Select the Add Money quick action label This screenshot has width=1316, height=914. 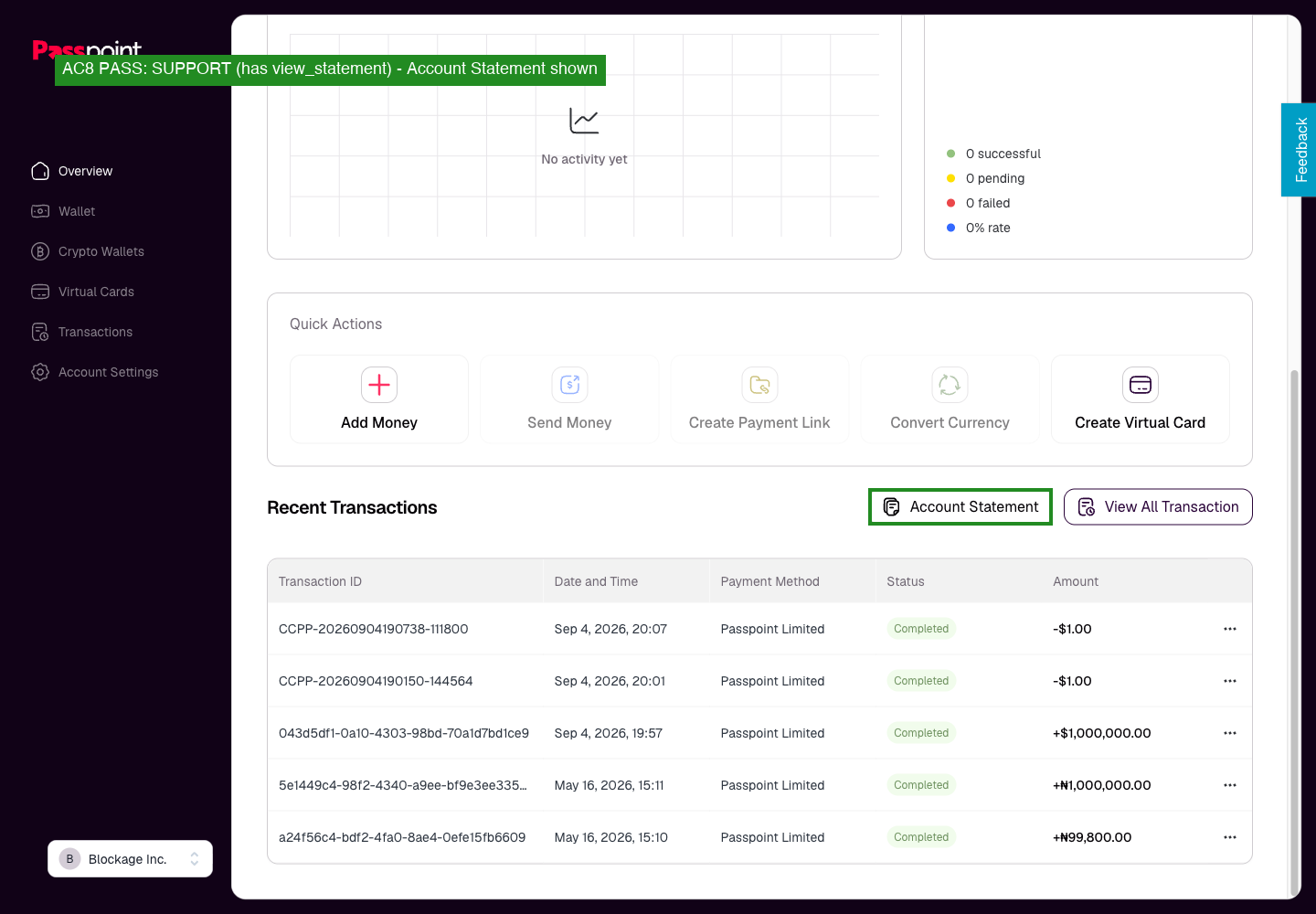(x=379, y=422)
